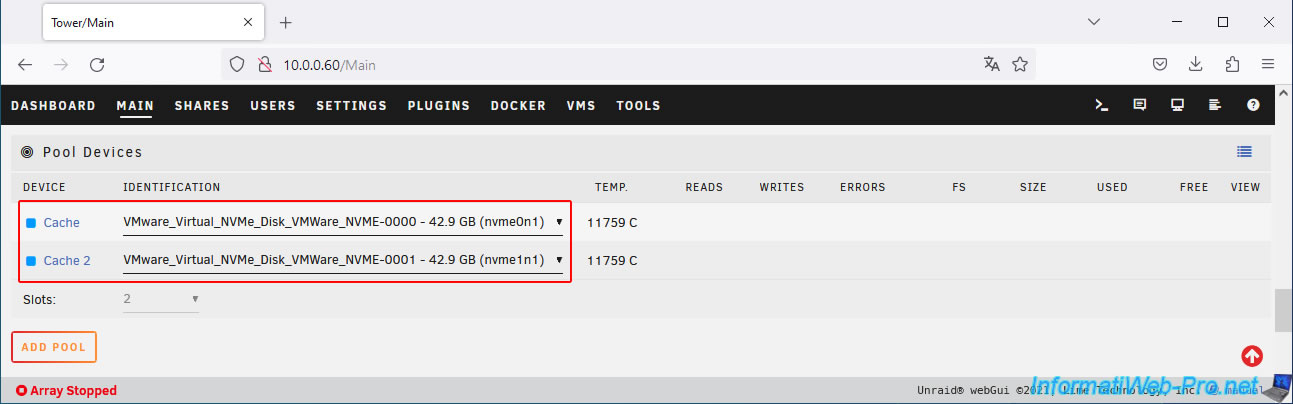Click the browser address bar
This screenshot has height=404, width=1293.
tap(620, 65)
